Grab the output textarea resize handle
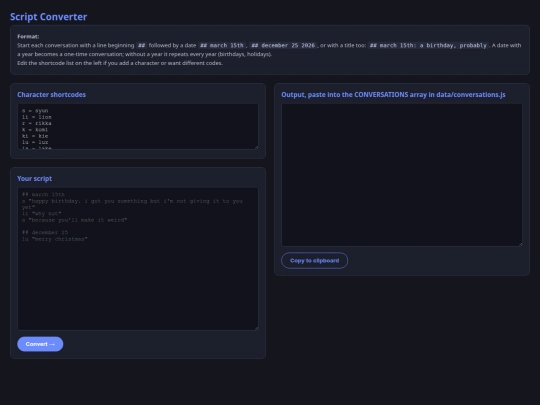 pos(520,244)
